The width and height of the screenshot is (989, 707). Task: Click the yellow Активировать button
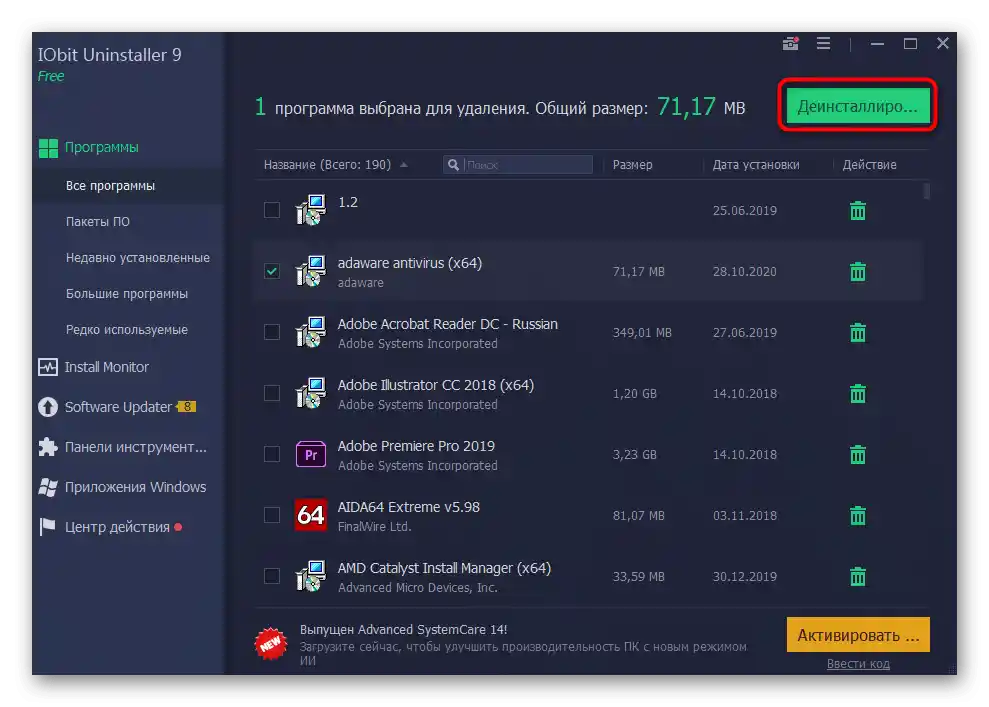pyautogui.click(x=858, y=634)
